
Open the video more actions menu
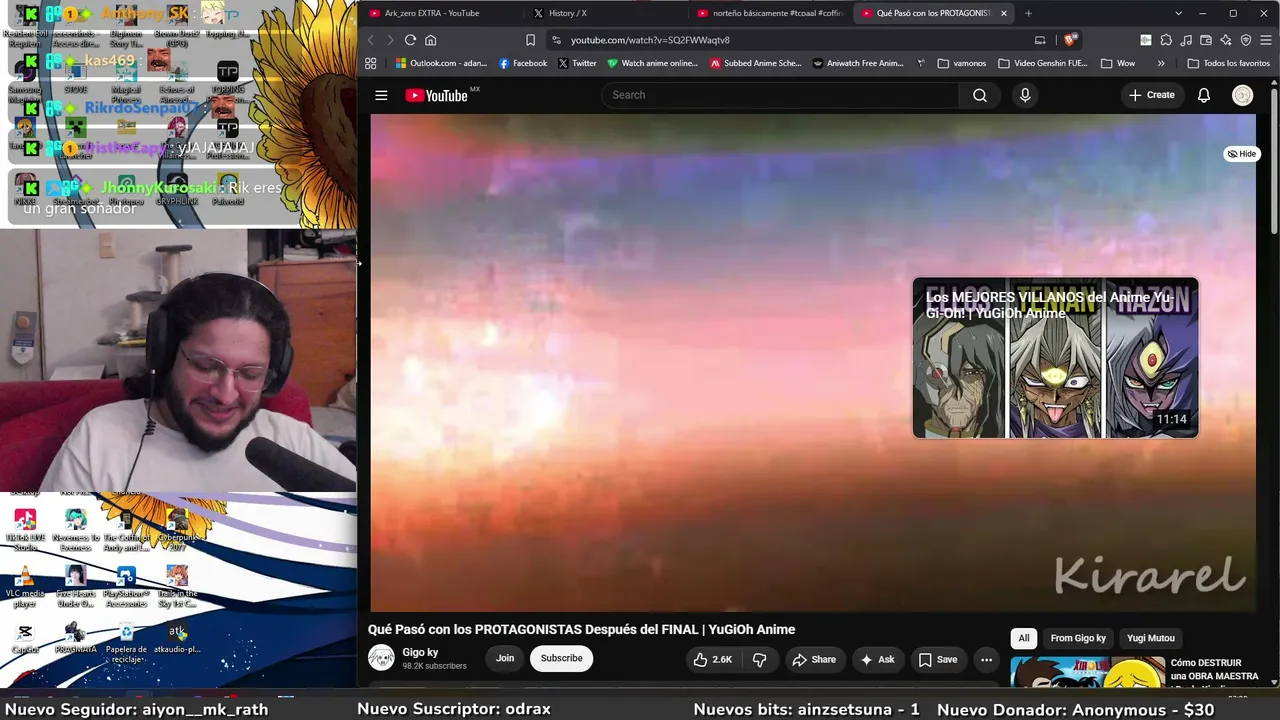pyautogui.click(x=986, y=659)
